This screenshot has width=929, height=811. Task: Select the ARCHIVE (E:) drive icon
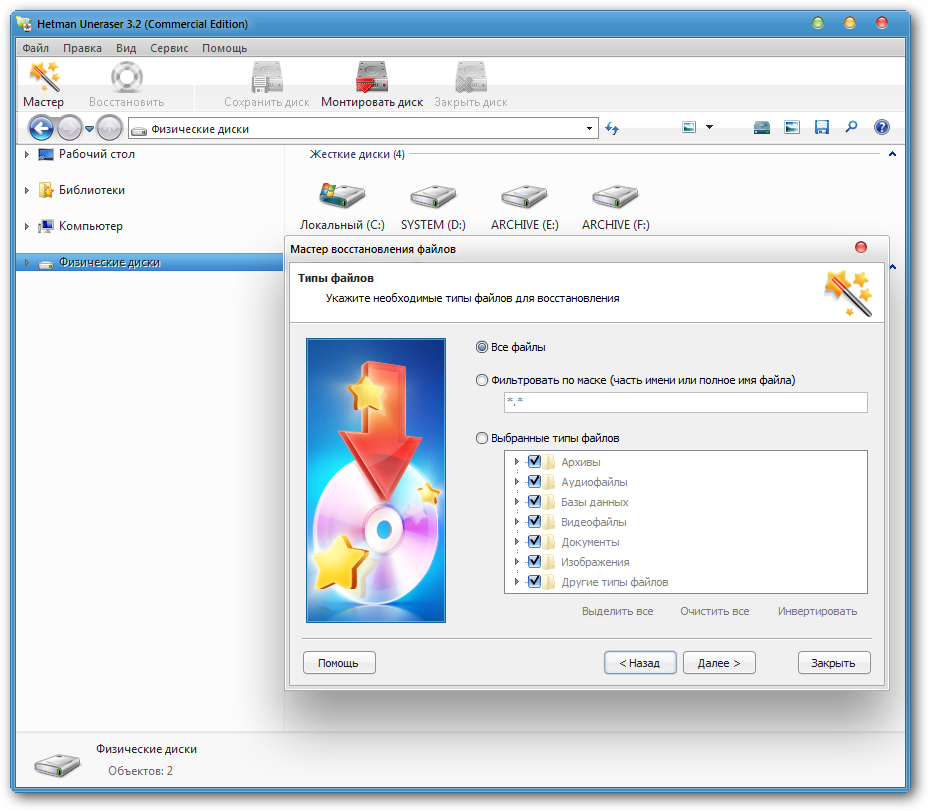pos(524,196)
